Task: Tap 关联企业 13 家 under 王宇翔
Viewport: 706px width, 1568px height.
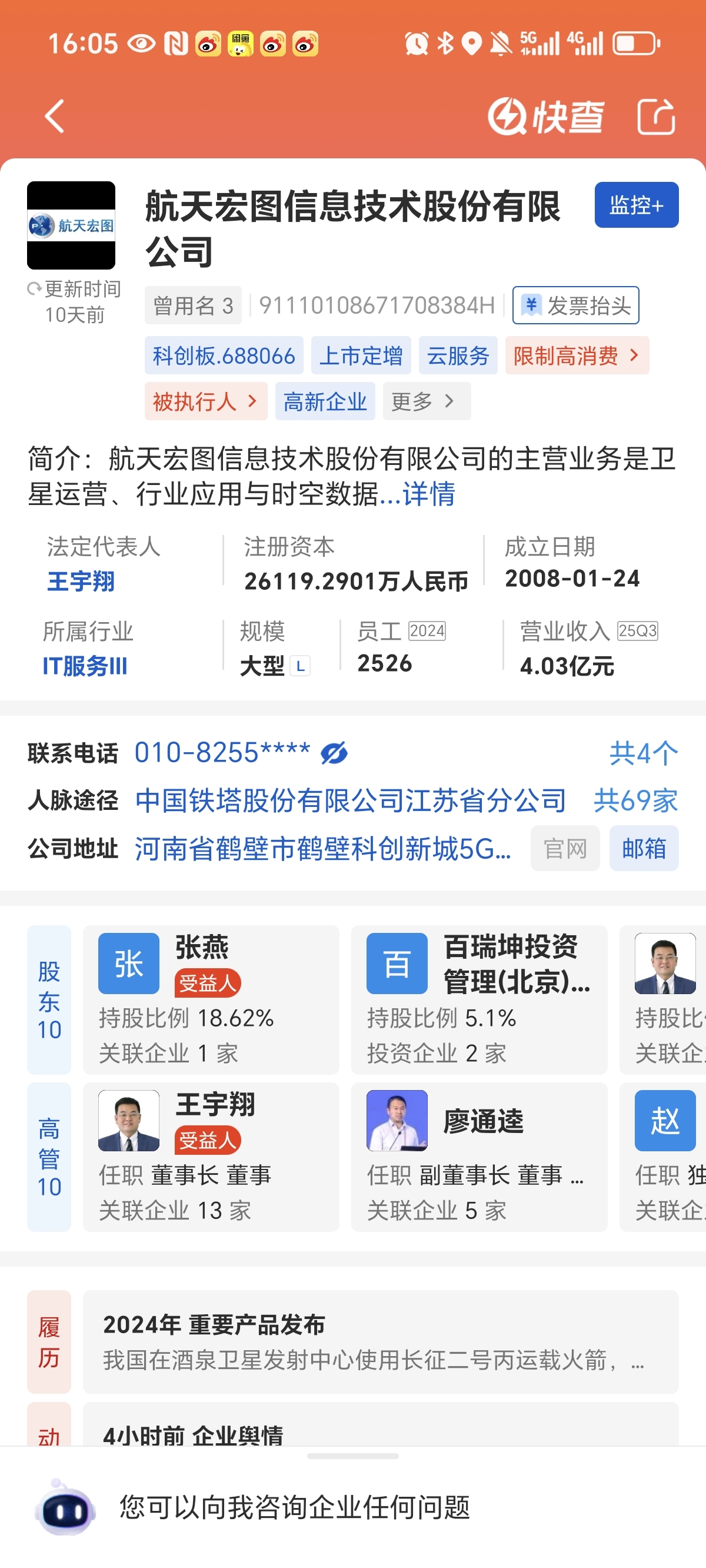Action: tap(175, 1210)
